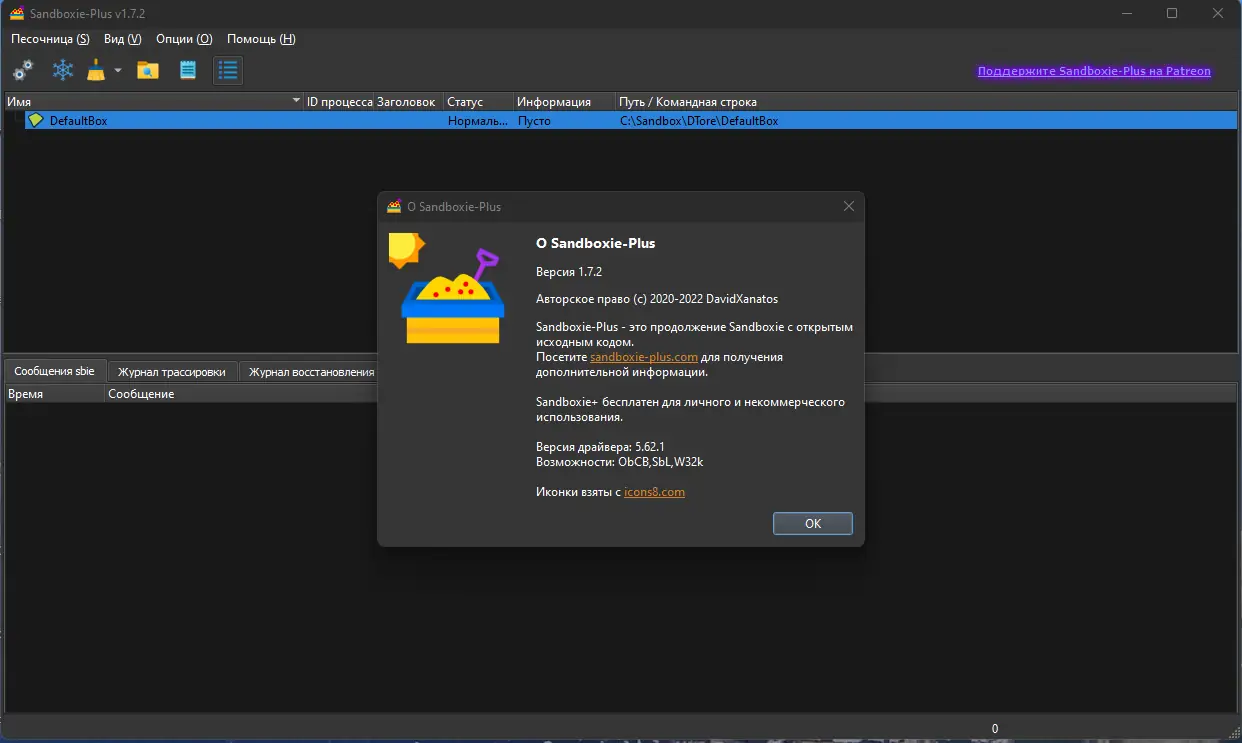The width and height of the screenshot is (1242, 743).
Task: Sort by the Заголовок column header
Action: [408, 101]
